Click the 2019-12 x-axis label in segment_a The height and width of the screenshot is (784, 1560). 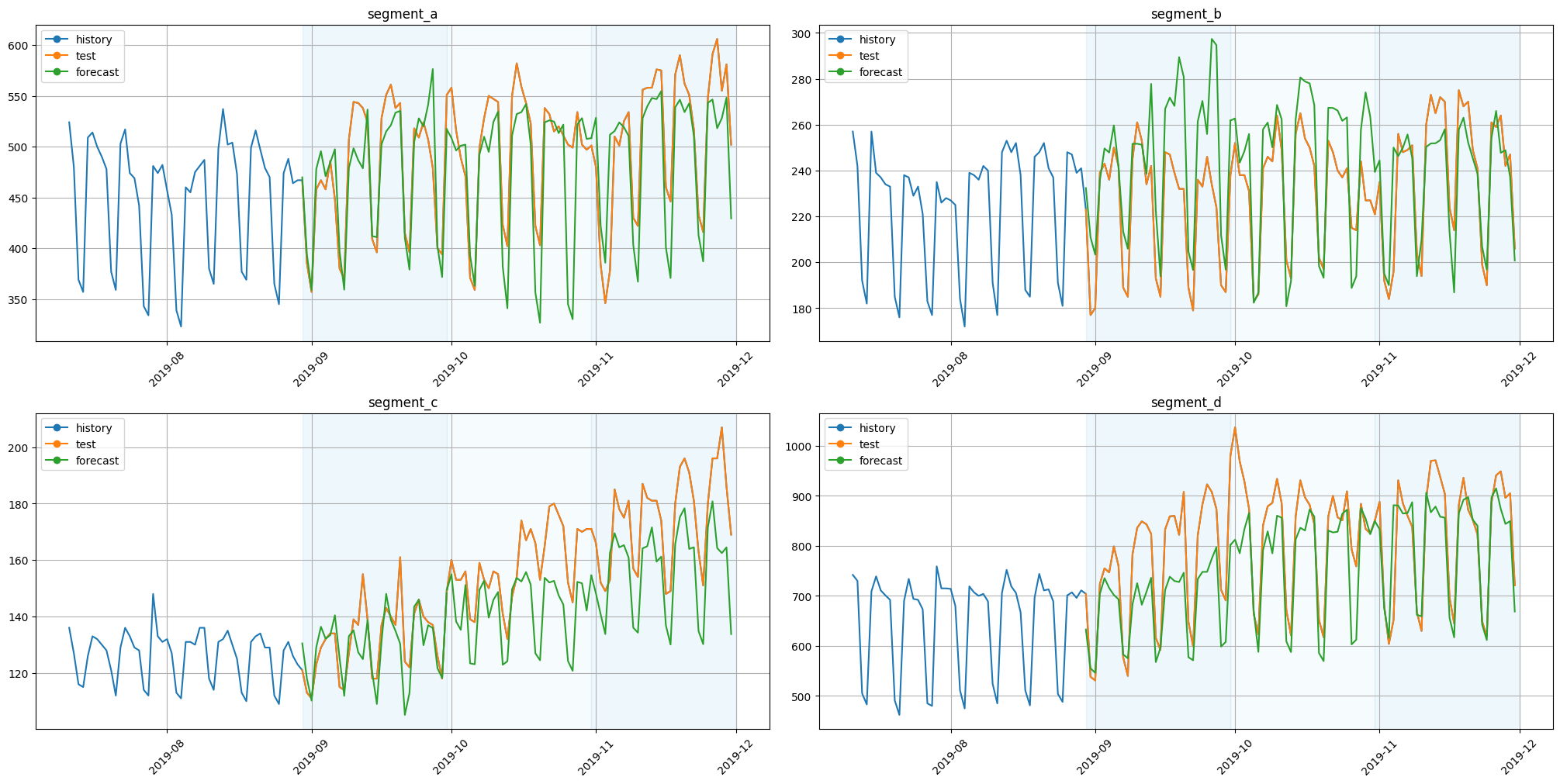[x=736, y=367]
